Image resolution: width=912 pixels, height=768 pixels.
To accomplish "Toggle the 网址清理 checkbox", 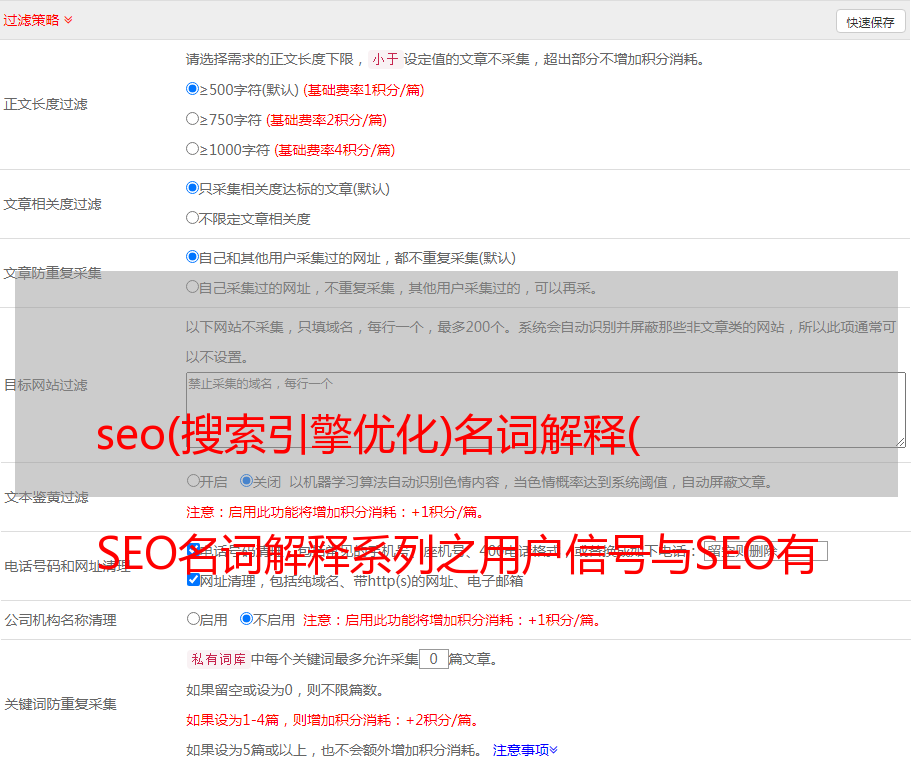I will 194,579.
